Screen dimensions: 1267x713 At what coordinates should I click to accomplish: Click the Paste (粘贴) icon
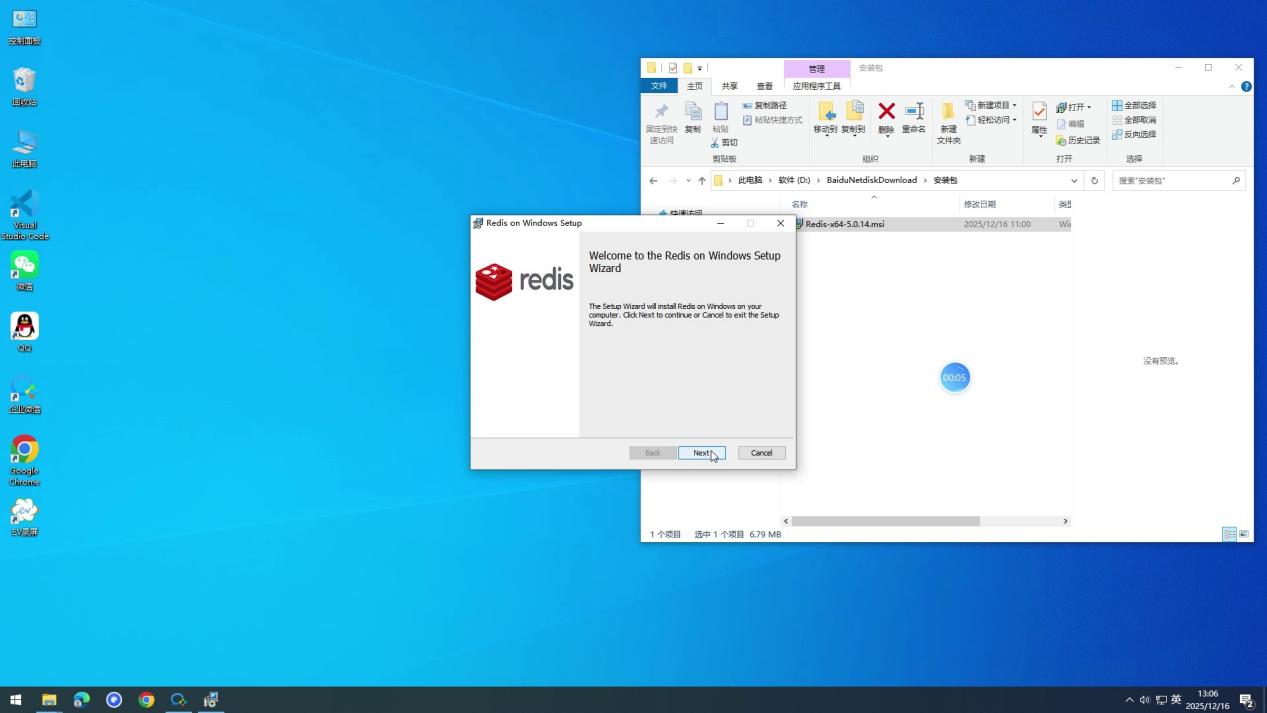[721, 115]
